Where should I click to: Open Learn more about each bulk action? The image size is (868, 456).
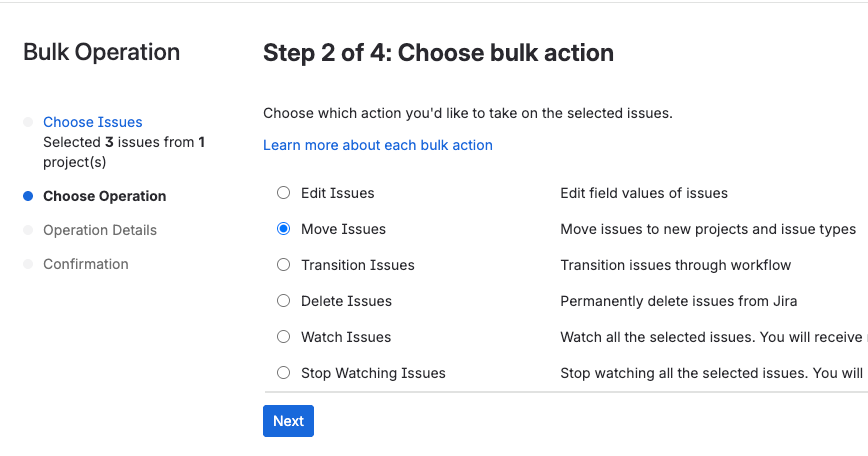pyautogui.click(x=377, y=145)
